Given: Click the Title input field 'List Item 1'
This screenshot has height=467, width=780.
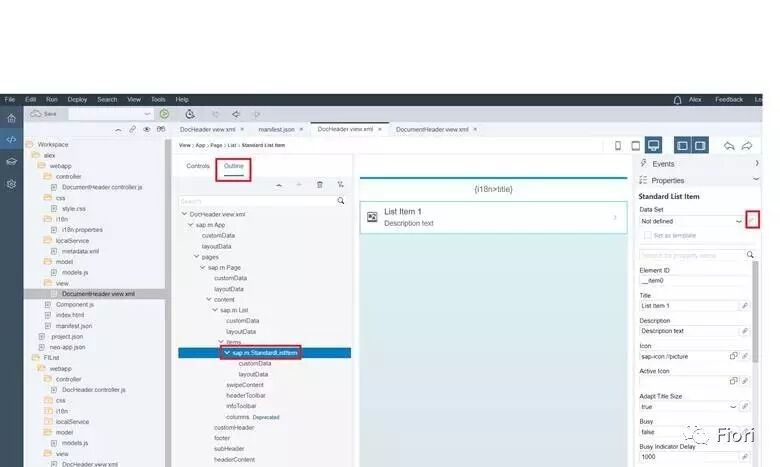Looking at the screenshot, I should tap(688, 306).
